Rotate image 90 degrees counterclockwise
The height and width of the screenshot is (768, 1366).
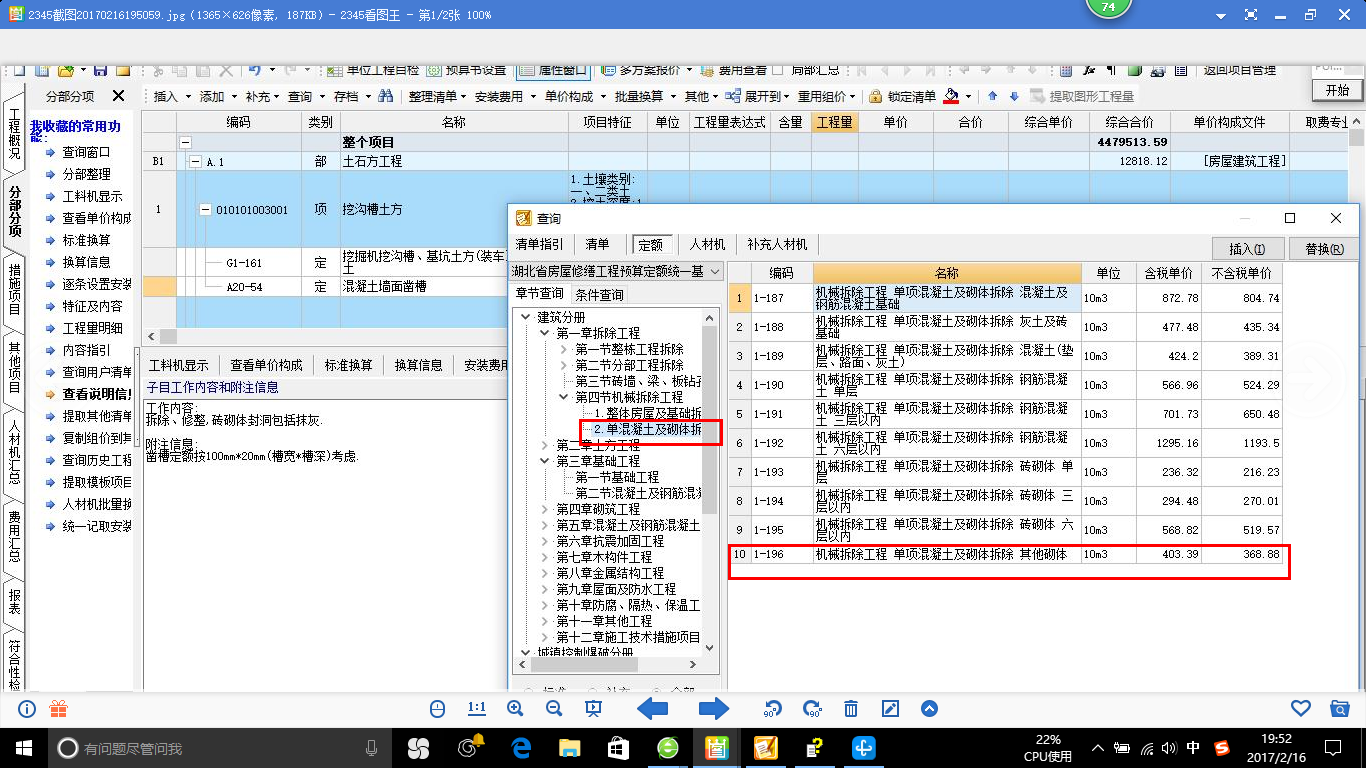click(773, 709)
